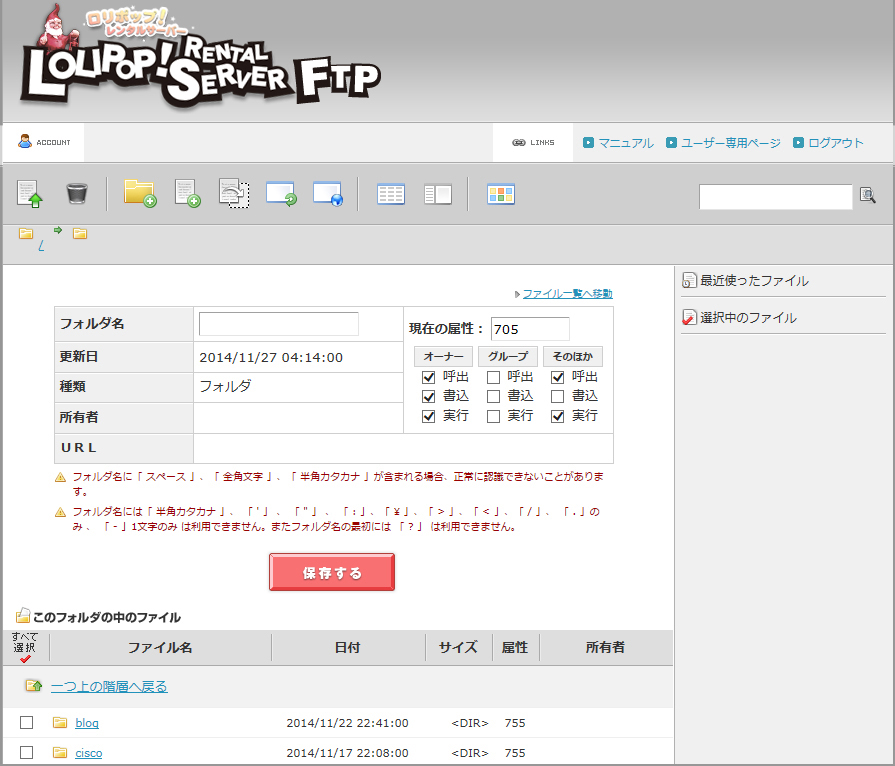Tick the checkbox for blog folder

coord(27,723)
